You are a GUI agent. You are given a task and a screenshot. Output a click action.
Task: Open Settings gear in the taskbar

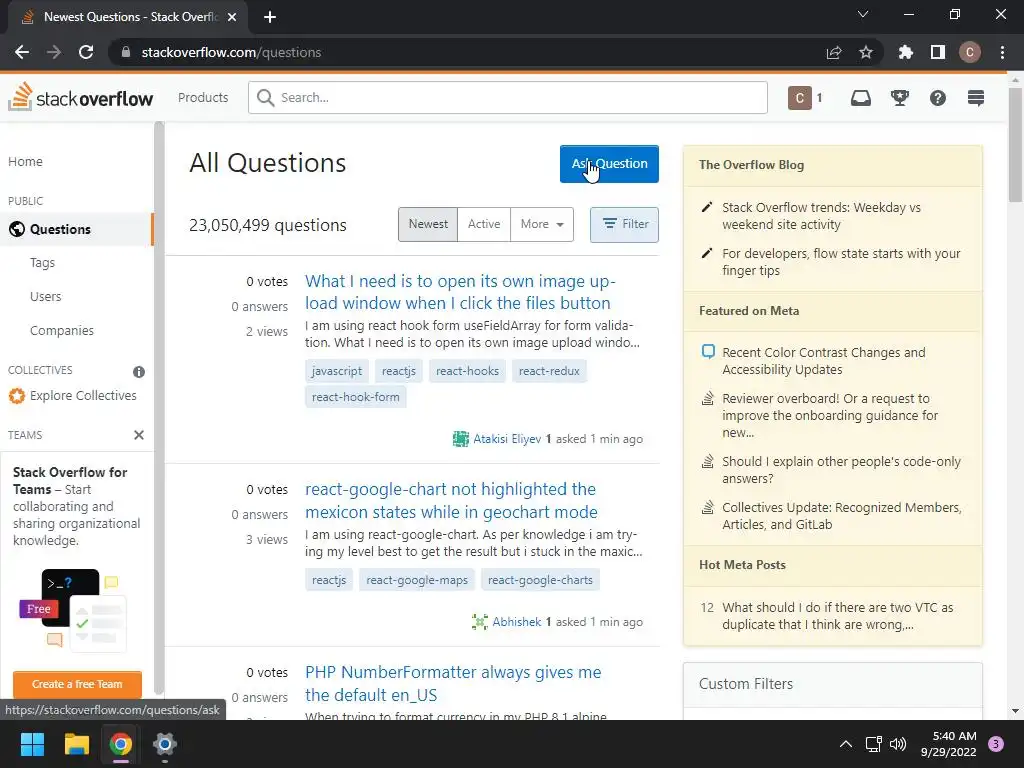[165, 744]
